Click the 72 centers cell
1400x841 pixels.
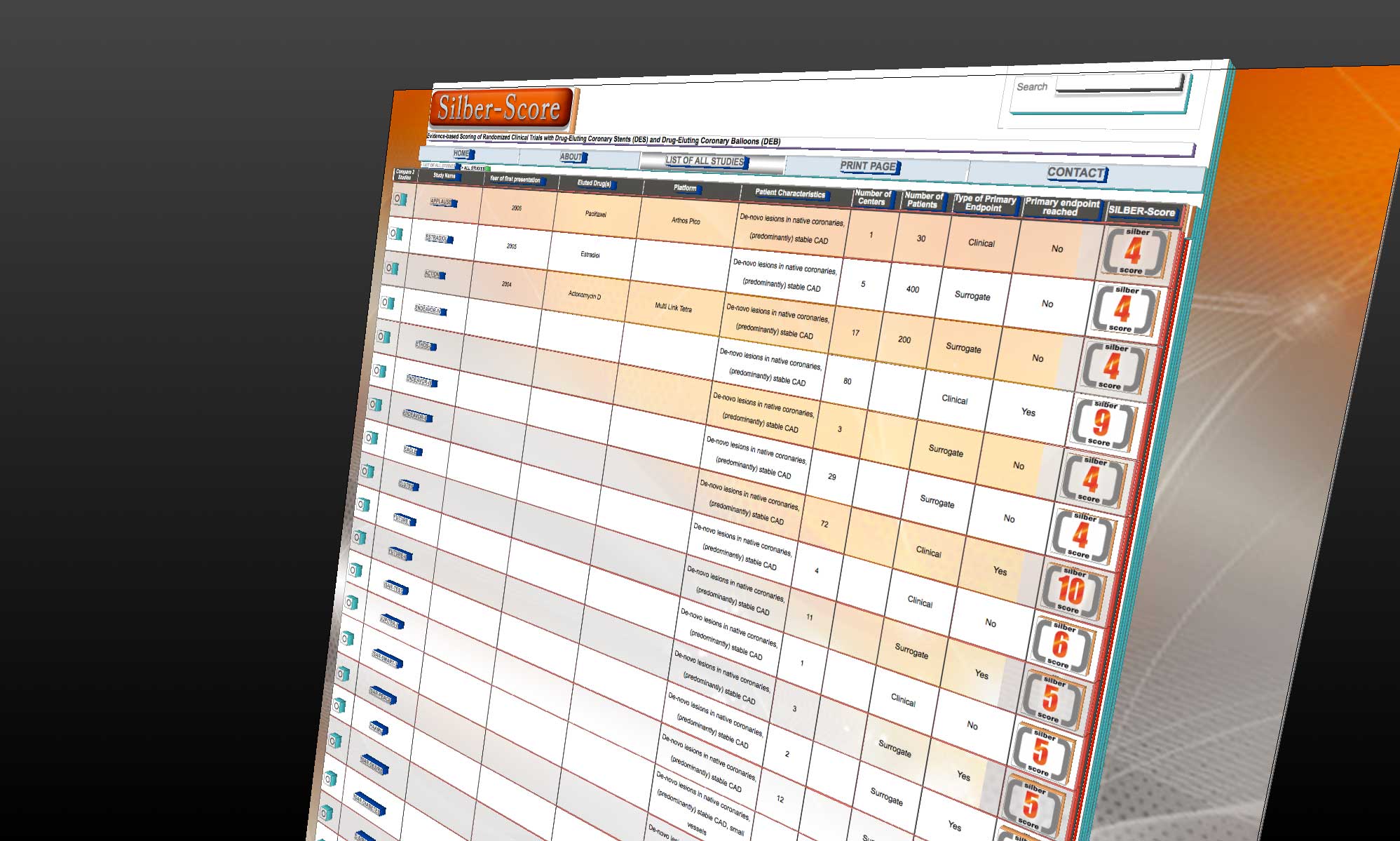point(824,524)
